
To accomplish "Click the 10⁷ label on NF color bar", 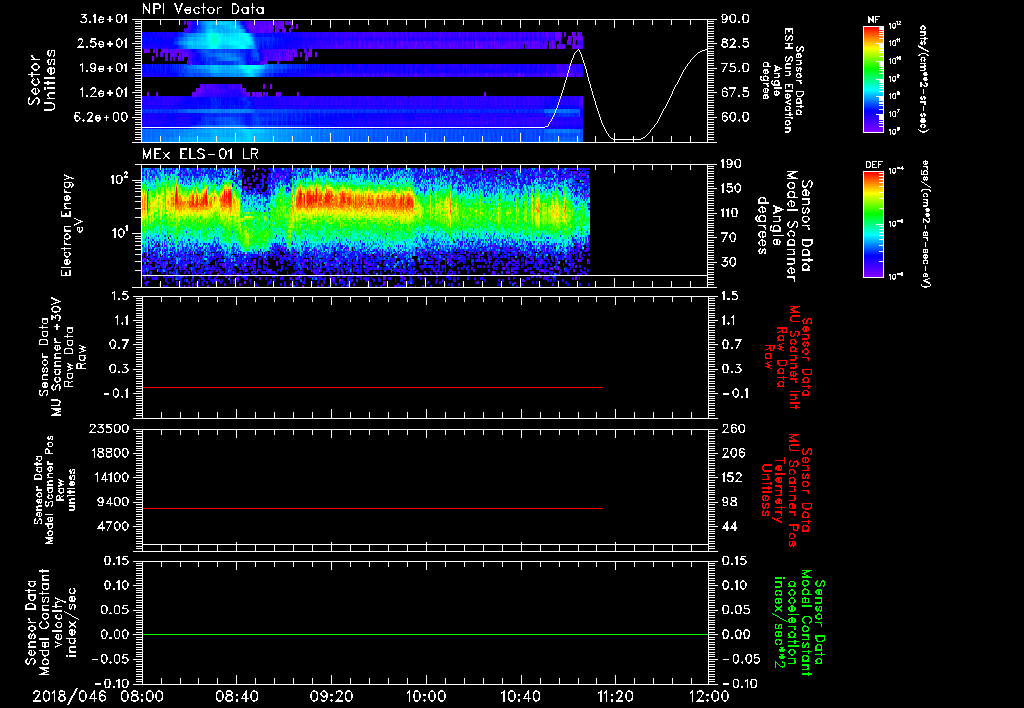I will [x=895, y=114].
